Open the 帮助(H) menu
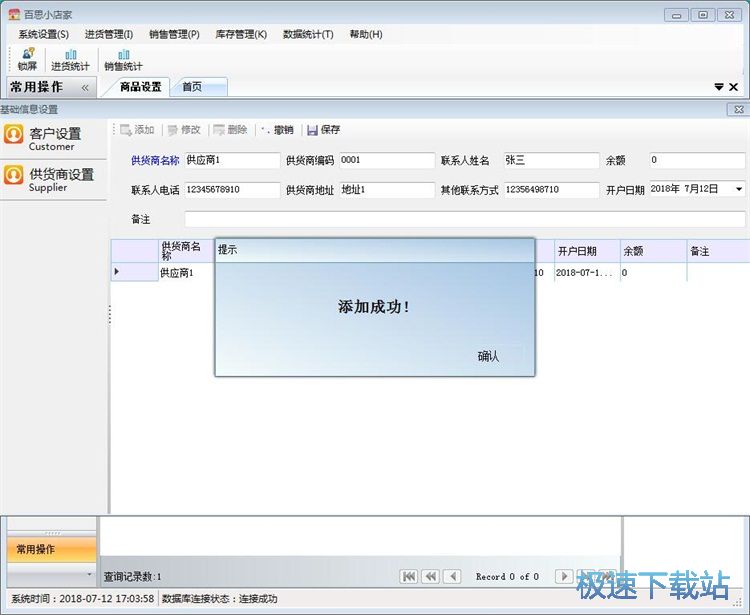The height and width of the screenshot is (615, 750). [x=366, y=34]
